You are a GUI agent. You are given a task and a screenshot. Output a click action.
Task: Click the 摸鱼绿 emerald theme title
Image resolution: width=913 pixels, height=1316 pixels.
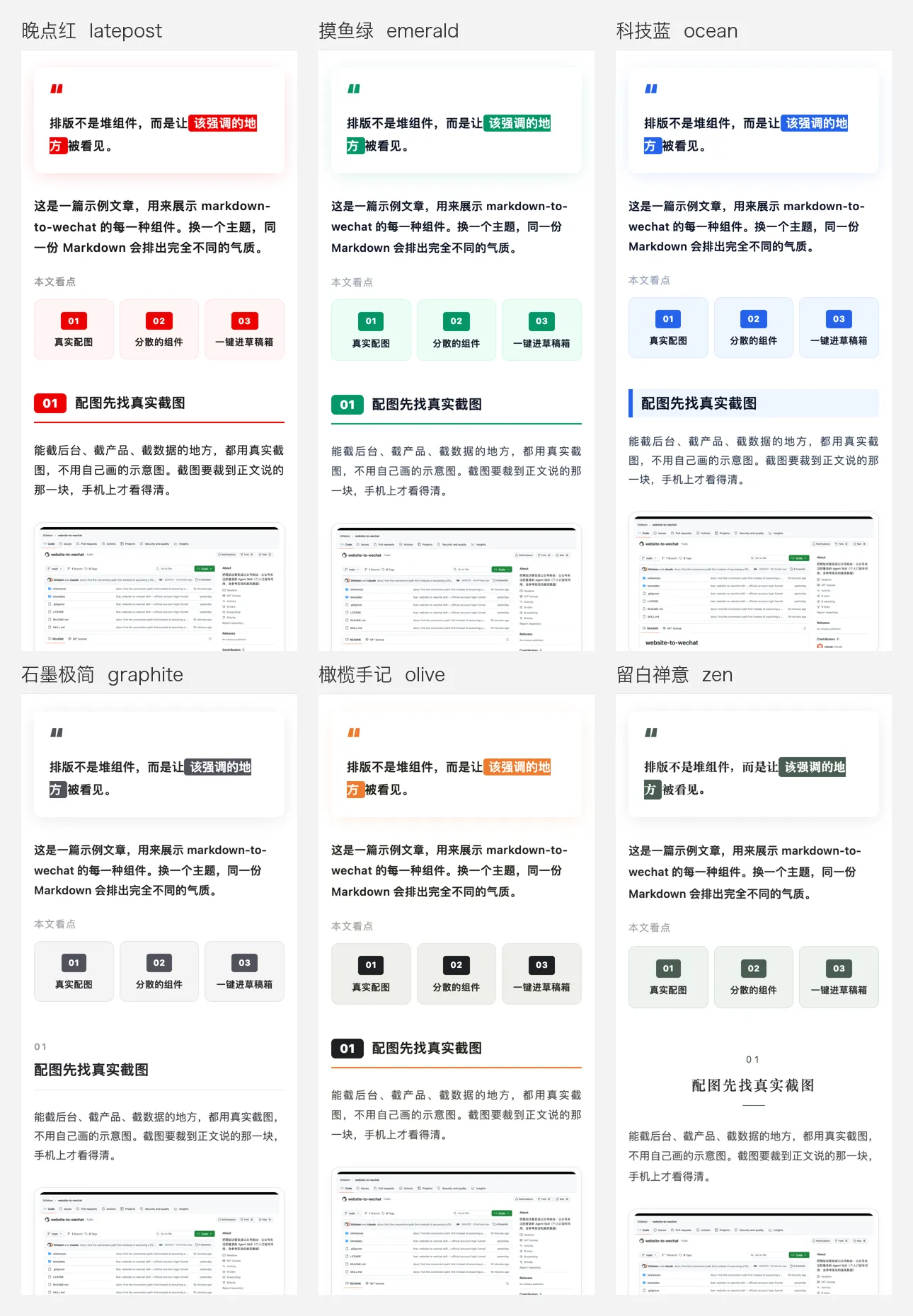point(389,31)
